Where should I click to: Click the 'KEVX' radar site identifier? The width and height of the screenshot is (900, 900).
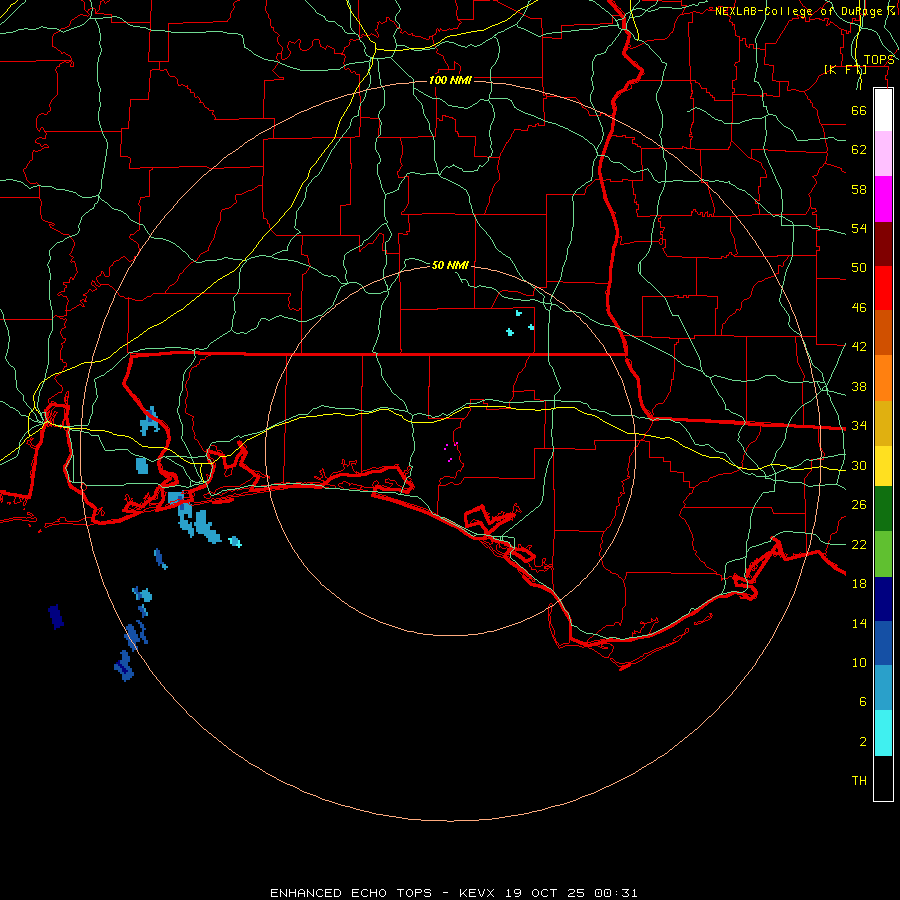click(476, 893)
